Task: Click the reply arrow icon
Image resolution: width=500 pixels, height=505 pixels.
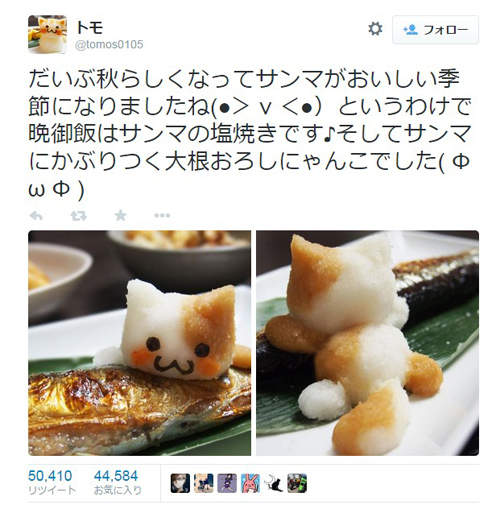Action: point(36,216)
